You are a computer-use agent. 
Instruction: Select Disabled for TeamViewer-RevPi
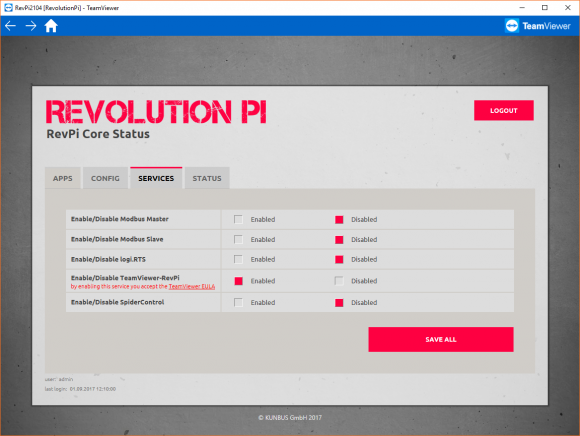(x=339, y=281)
